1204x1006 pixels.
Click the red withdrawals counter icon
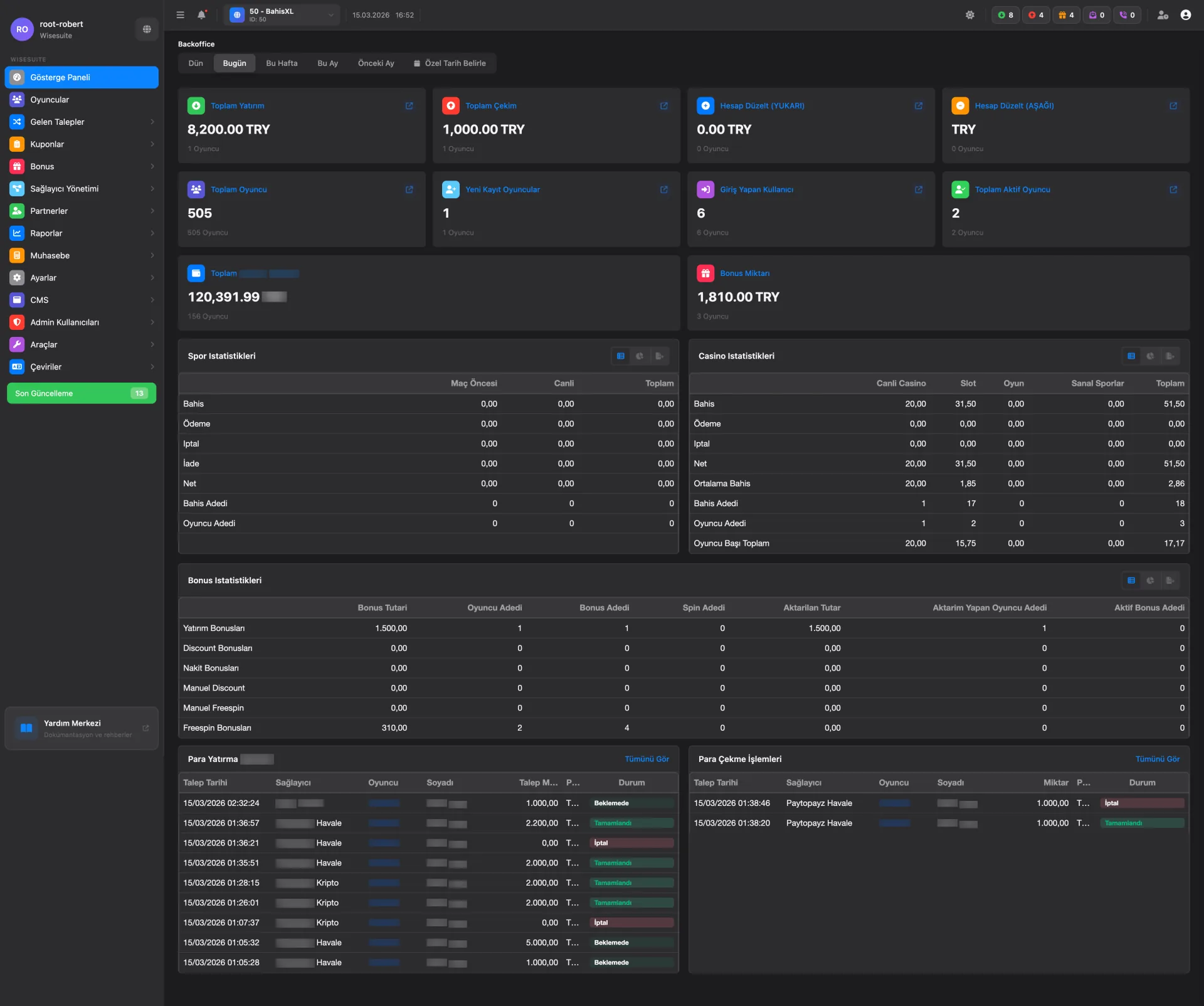point(1032,15)
